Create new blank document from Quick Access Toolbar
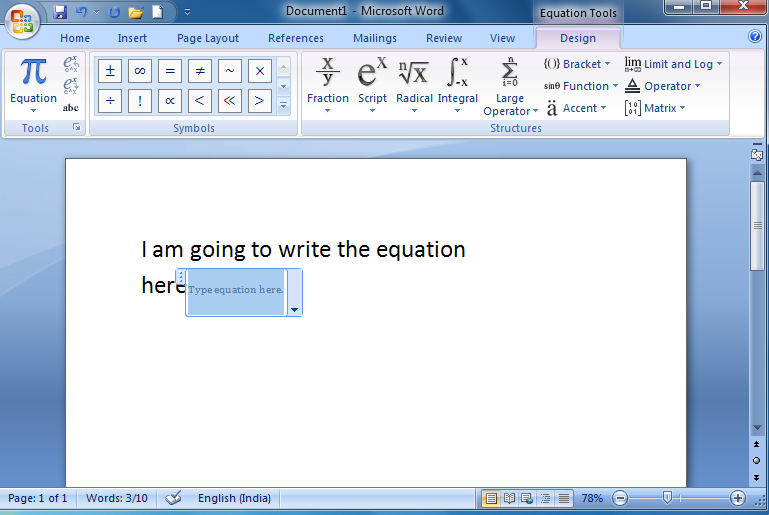This screenshot has height=515, width=769. 157,12
